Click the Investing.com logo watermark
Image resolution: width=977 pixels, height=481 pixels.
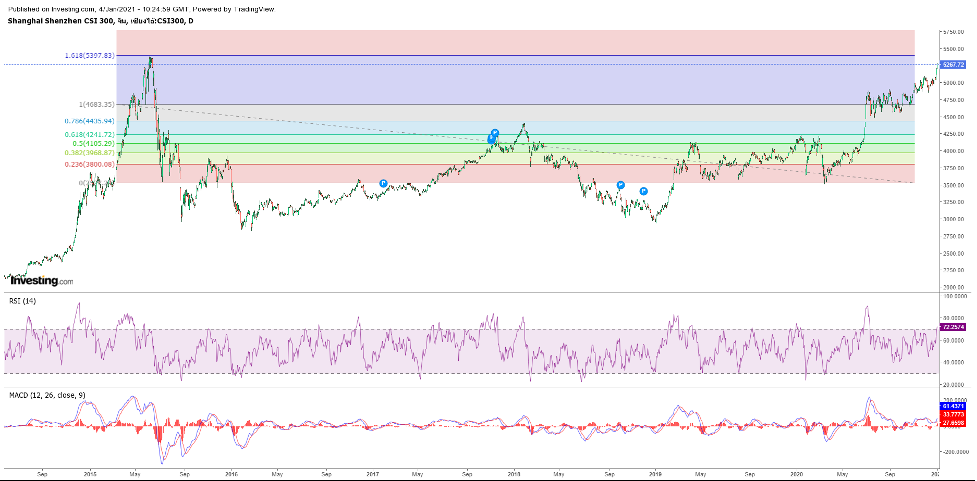pos(41,281)
